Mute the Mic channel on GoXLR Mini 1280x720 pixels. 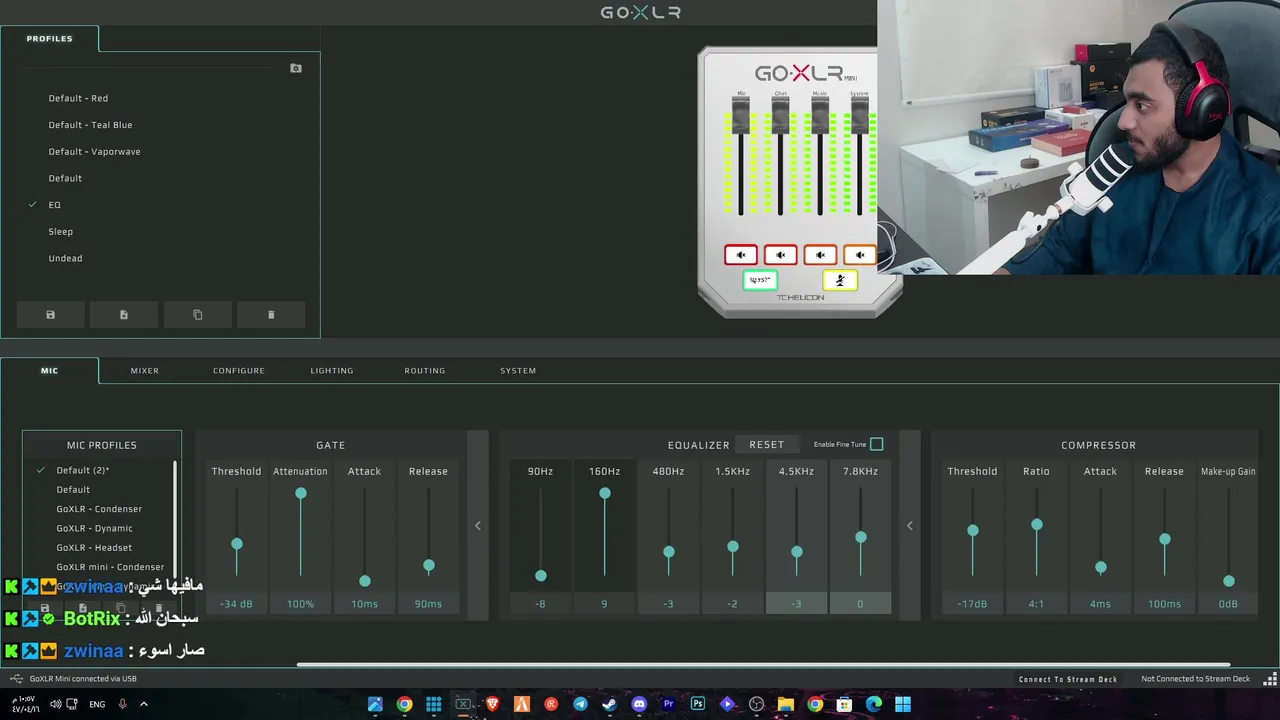coord(741,255)
